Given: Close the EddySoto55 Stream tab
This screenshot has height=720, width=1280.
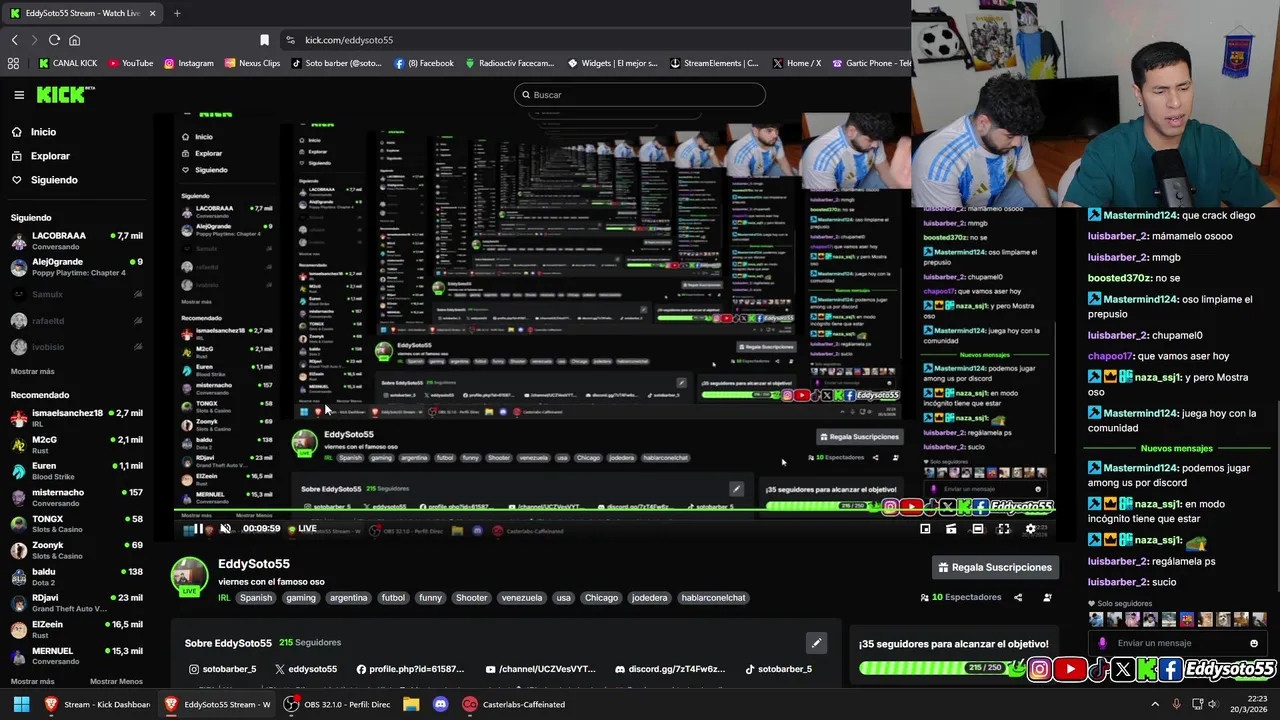Looking at the screenshot, I should point(152,13).
